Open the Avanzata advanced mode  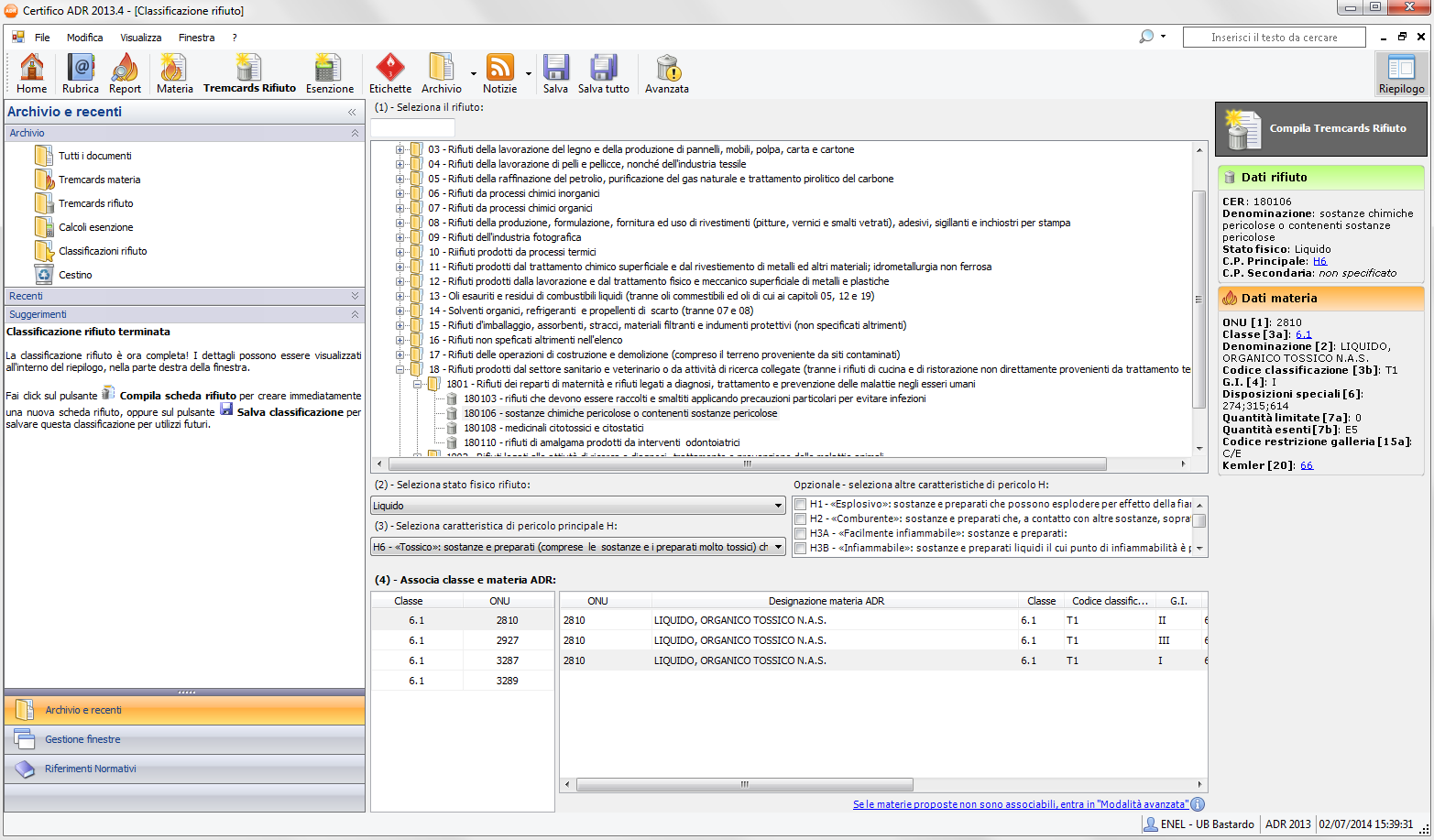pos(666,73)
